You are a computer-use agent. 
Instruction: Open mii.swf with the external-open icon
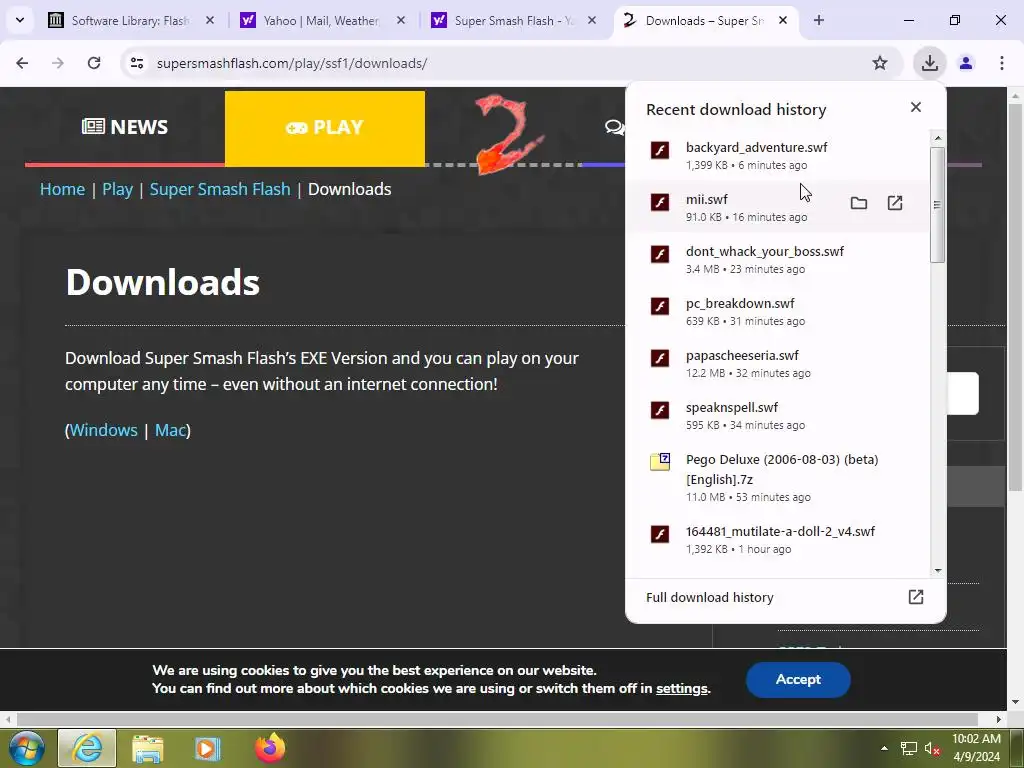(895, 203)
